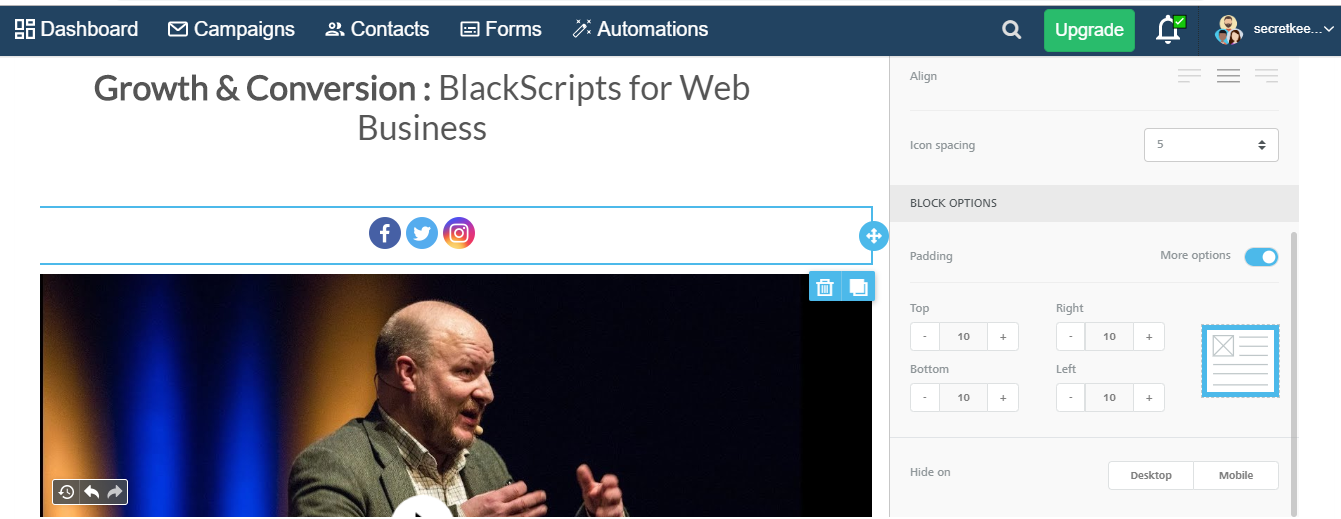This screenshot has width=1341, height=519.
Task: Click the Right padding value field
Action: (1110, 337)
